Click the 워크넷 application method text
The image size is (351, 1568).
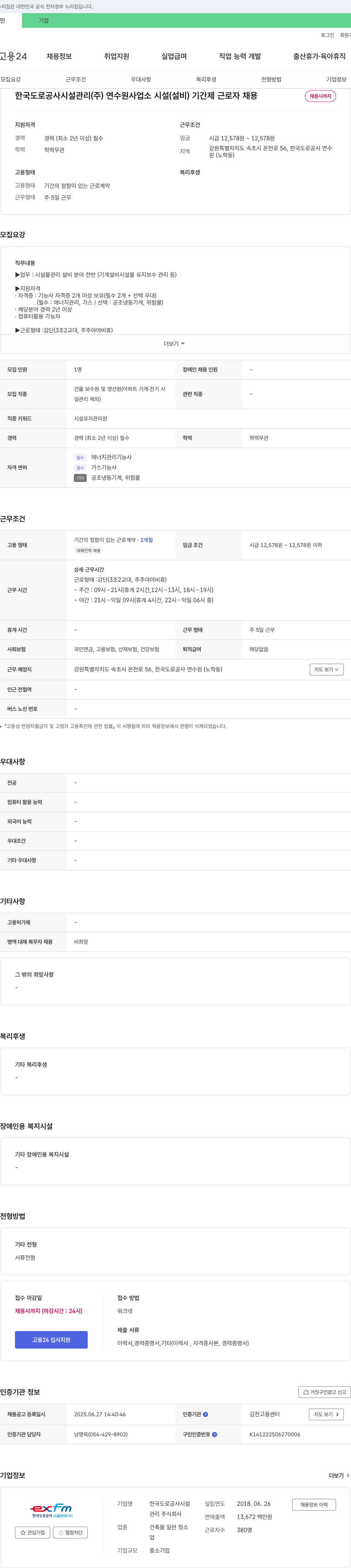(x=125, y=1311)
